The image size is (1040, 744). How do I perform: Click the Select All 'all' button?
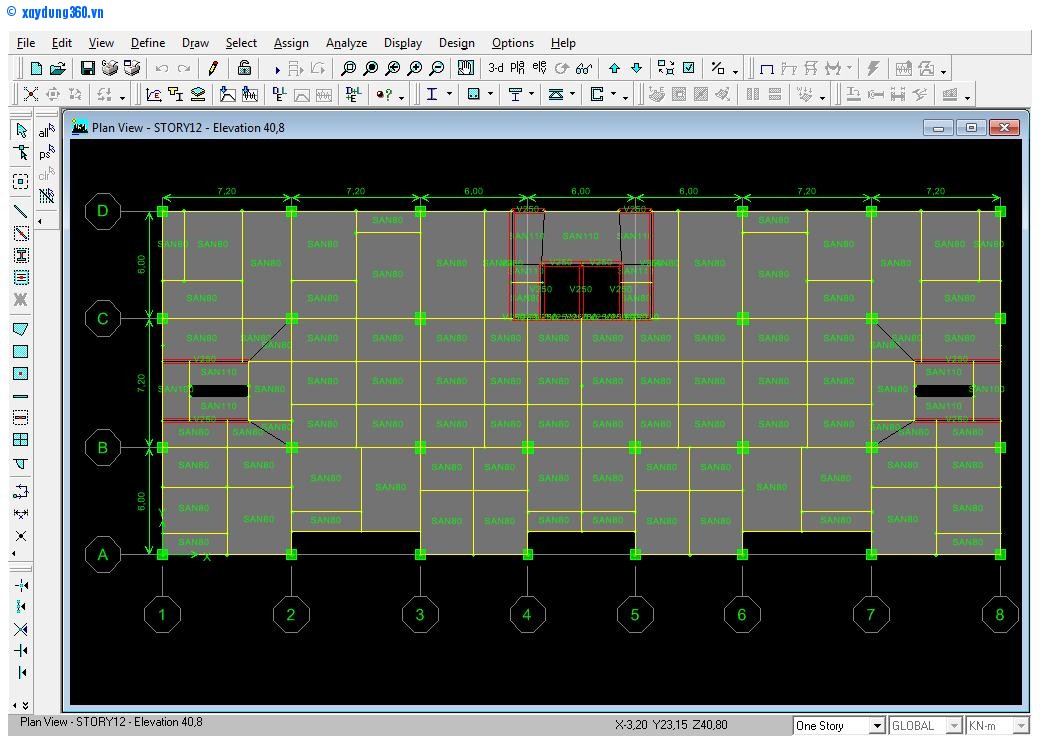tap(46, 131)
